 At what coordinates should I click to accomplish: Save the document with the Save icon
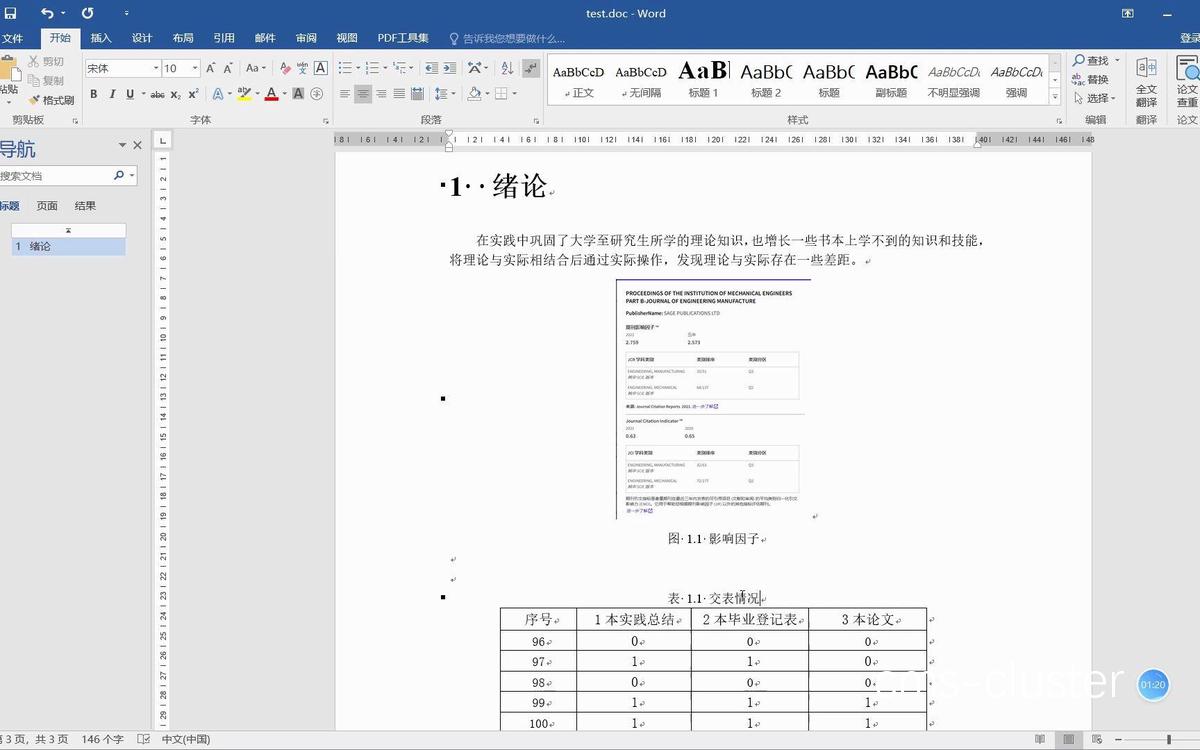tap(10, 13)
